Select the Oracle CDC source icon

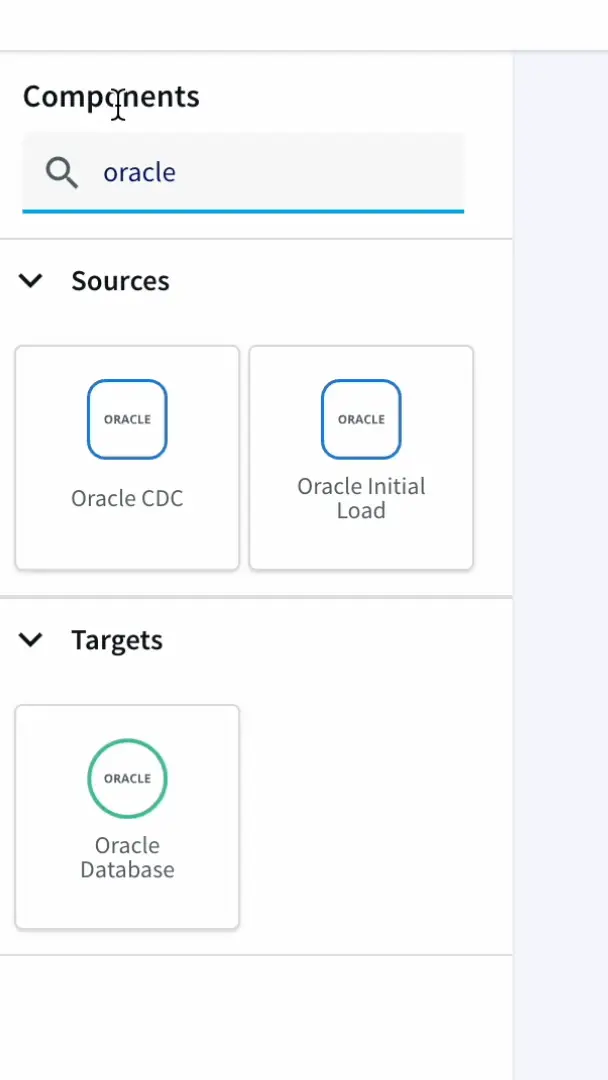click(127, 419)
